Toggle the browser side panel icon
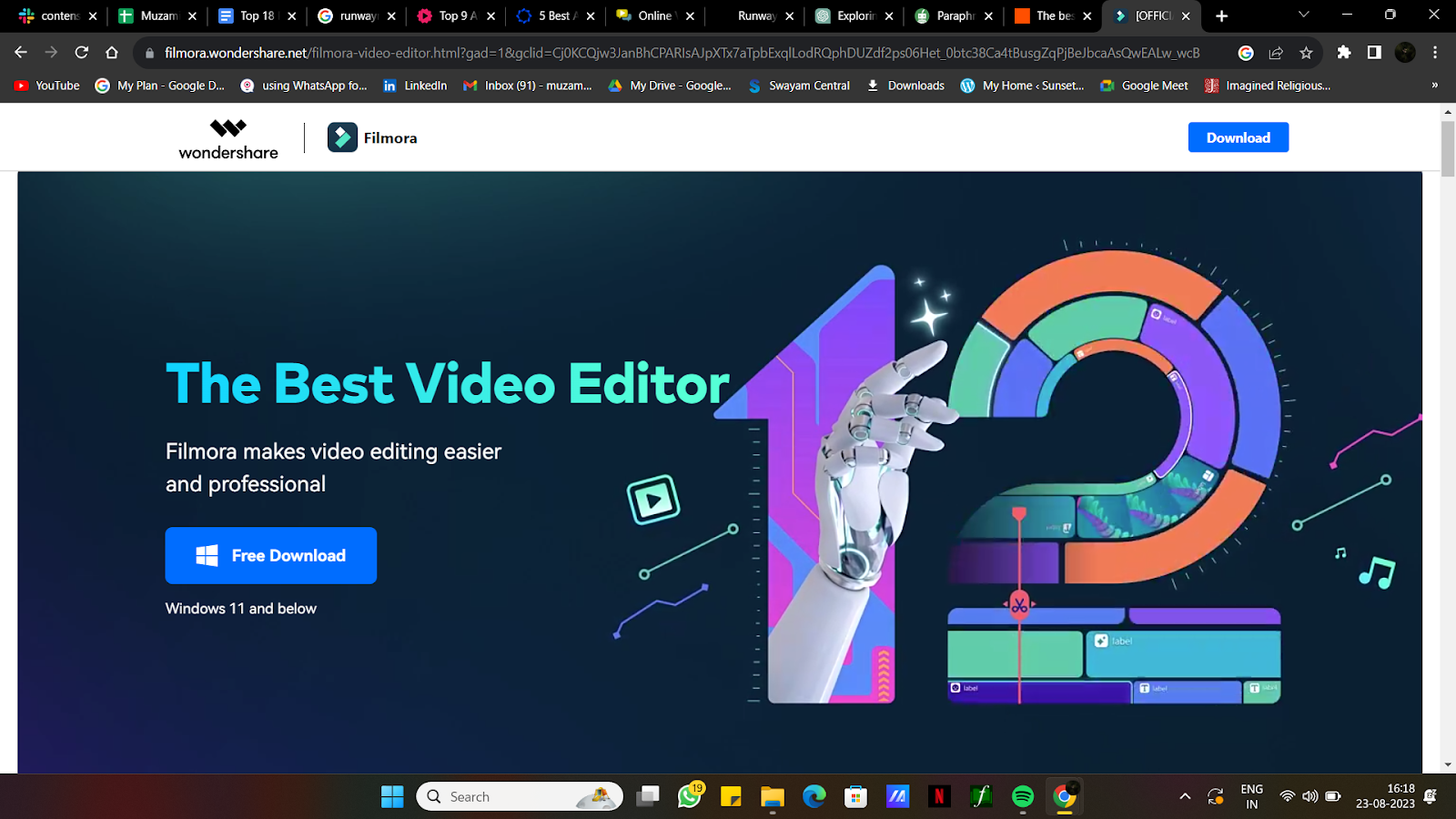The height and width of the screenshot is (819, 1456). pyautogui.click(x=1374, y=53)
